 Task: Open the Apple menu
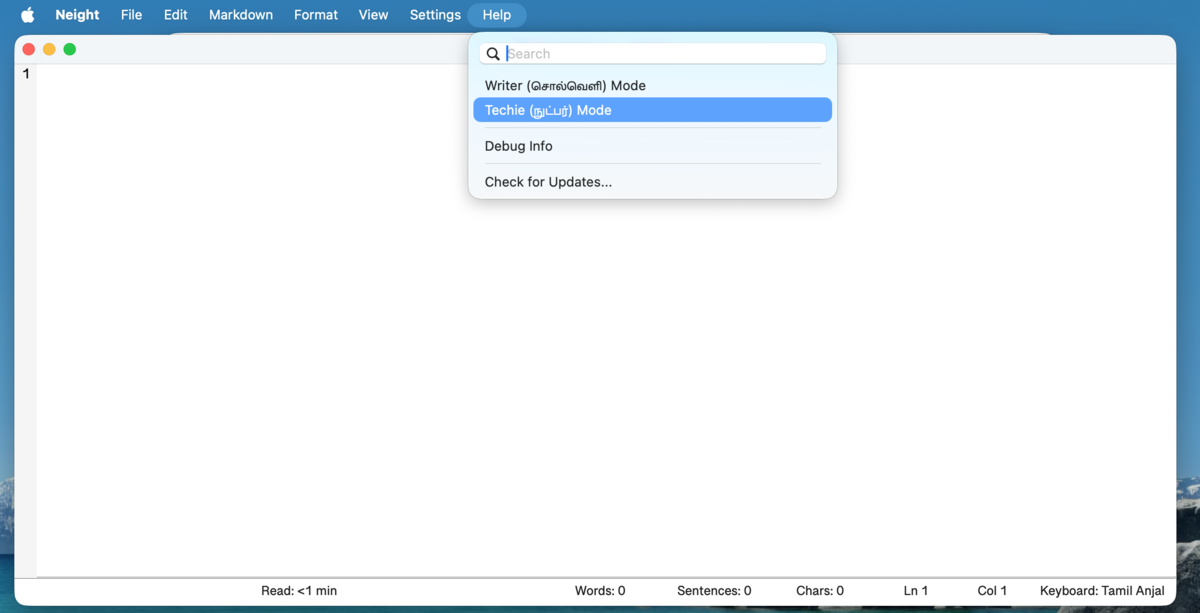tap(28, 15)
